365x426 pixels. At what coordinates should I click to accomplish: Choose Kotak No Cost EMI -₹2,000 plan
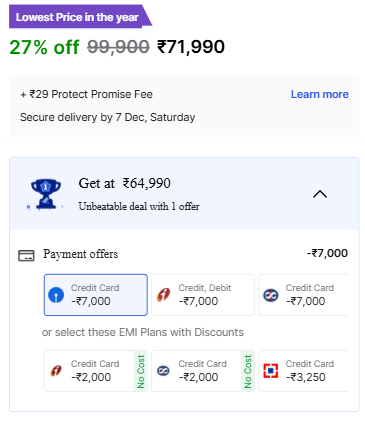click(203, 371)
